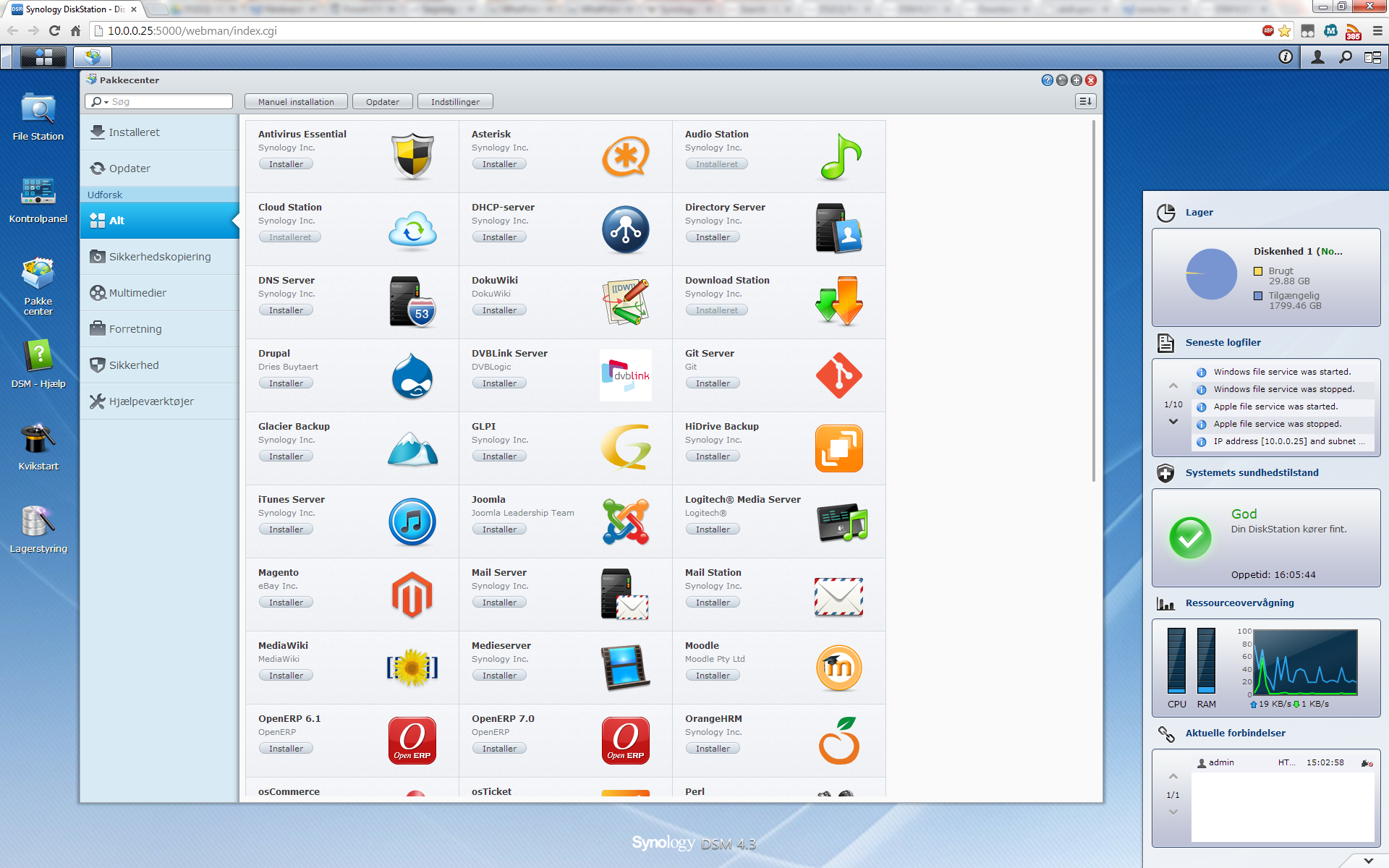Click the Asterisk package icon

tap(626, 156)
